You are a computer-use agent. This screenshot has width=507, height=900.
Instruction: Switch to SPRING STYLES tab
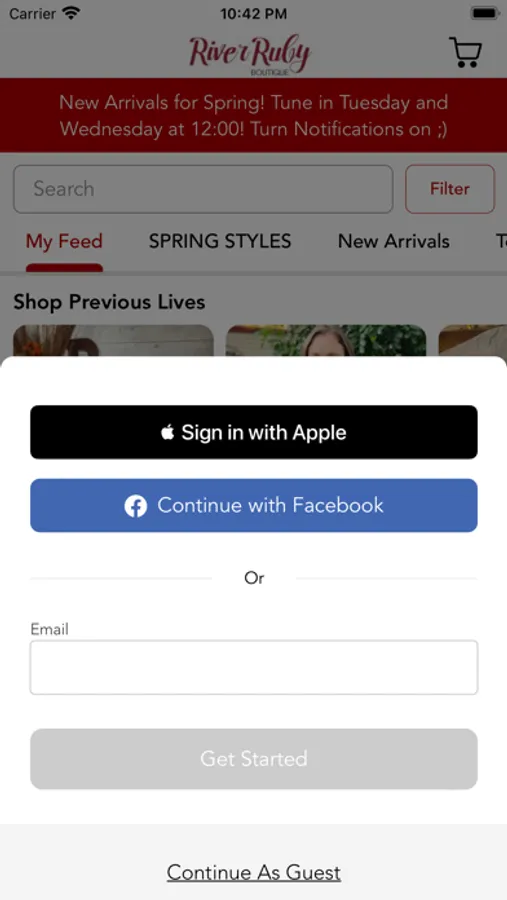[220, 241]
